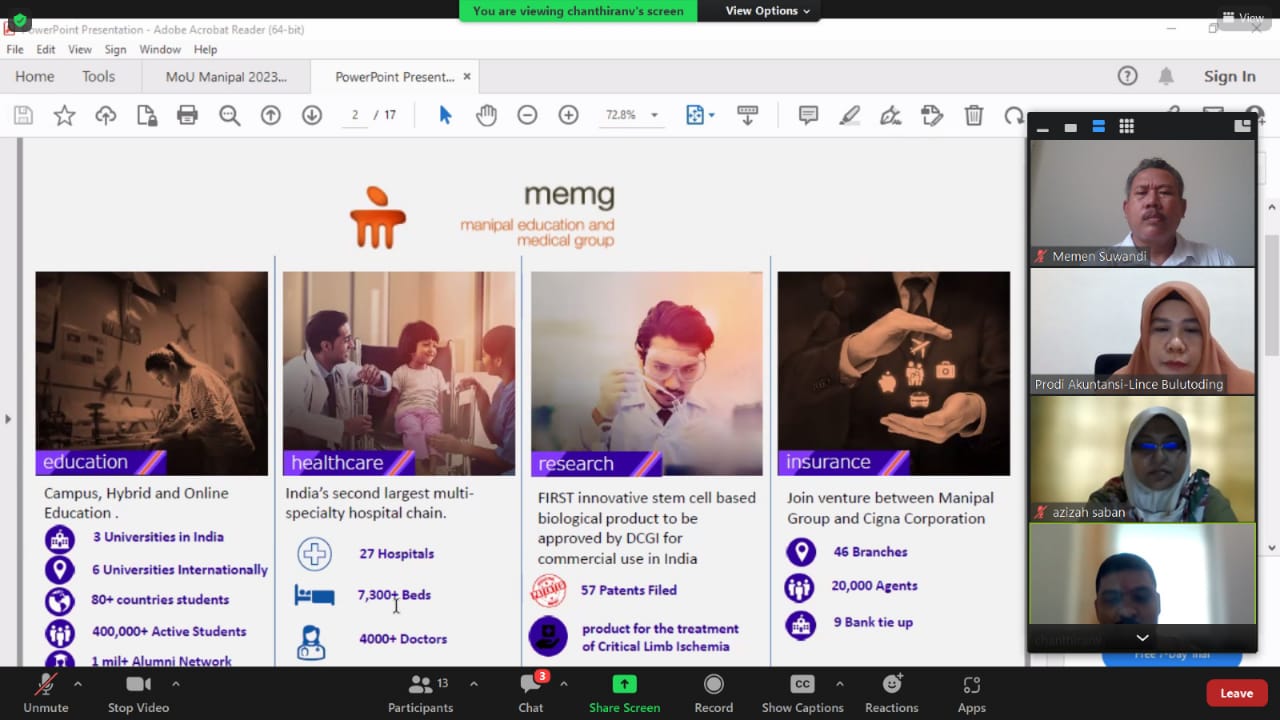The width and height of the screenshot is (1280, 720).
Task: Sign In to Adobe Acrobat
Action: 1229,76
